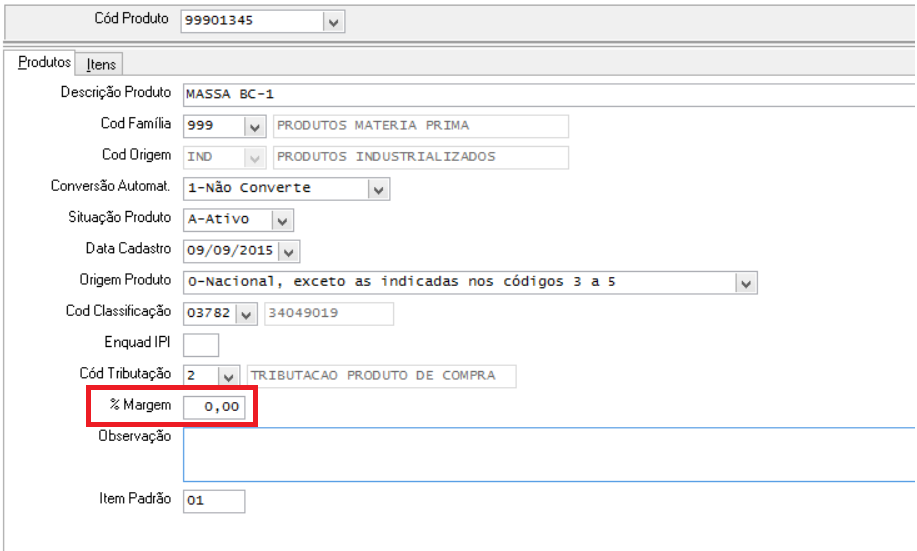Open the Cód Produto dropdown arrow
Image resolution: width=917 pixels, height=551 pixels.
[333, 21]
